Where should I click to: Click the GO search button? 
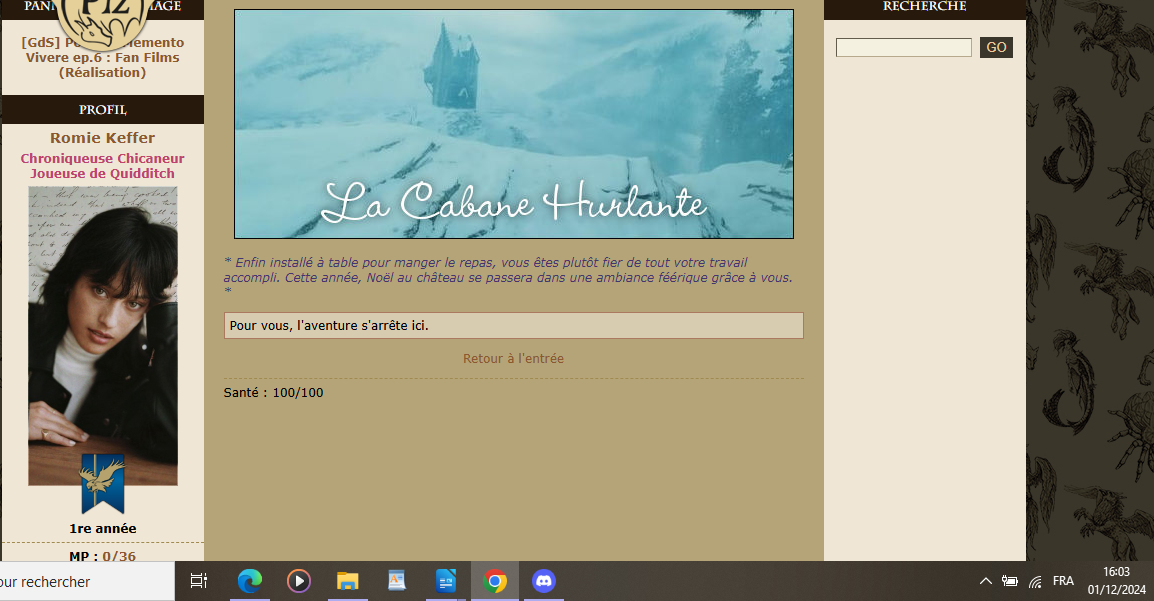[x=996, y=47]
